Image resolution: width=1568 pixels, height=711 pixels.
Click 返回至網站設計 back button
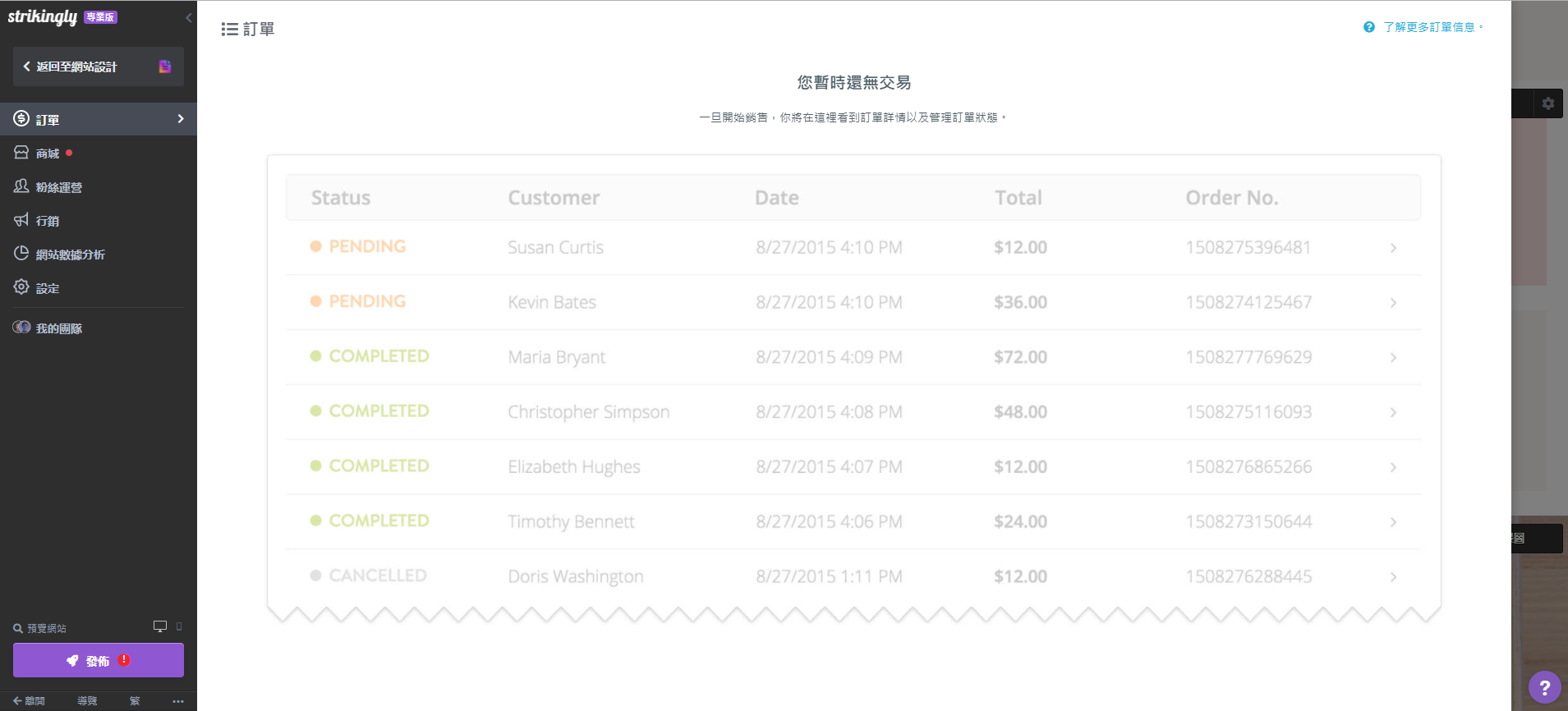pos(76,67)
